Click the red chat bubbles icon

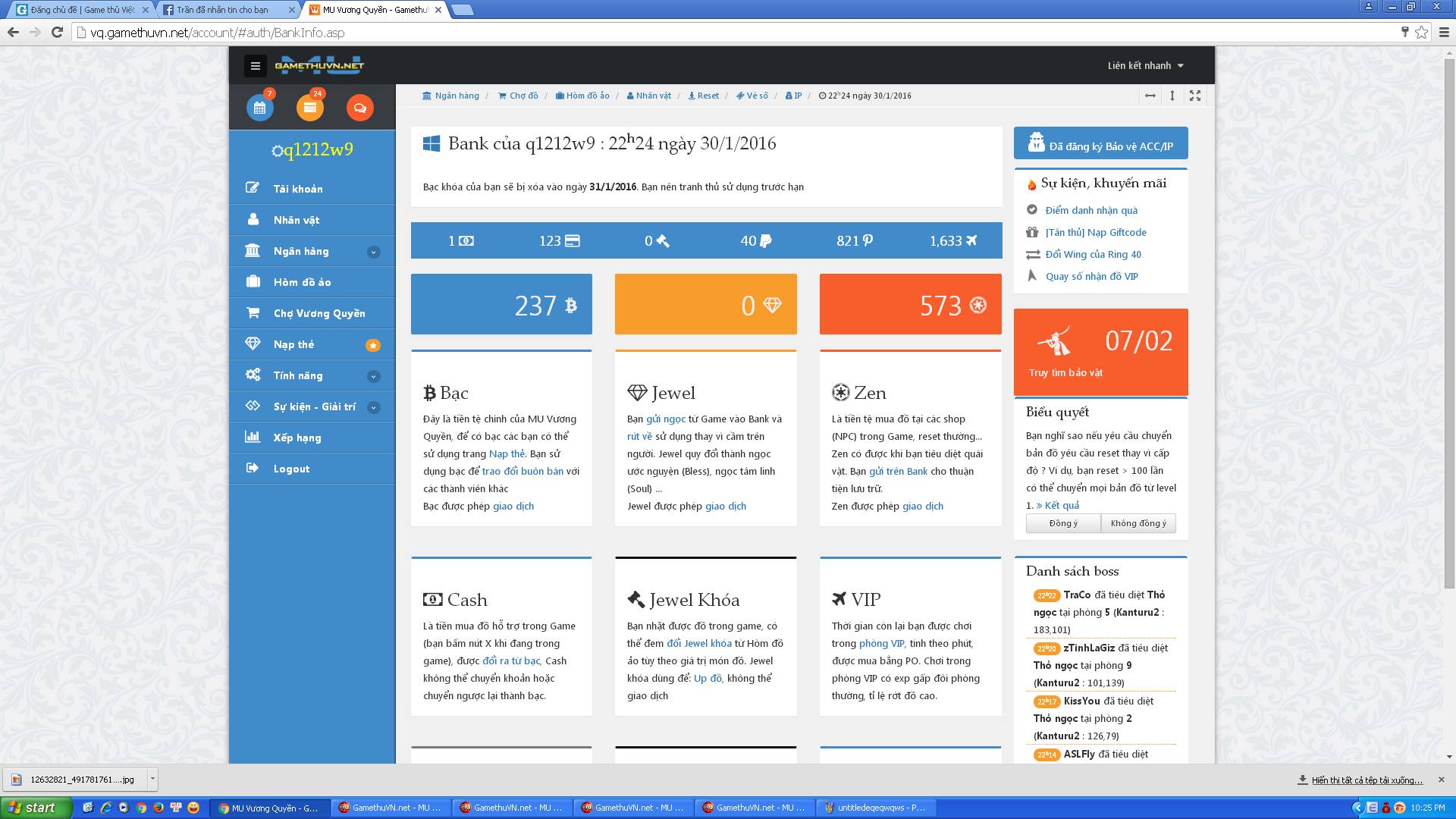pos(359,108)
